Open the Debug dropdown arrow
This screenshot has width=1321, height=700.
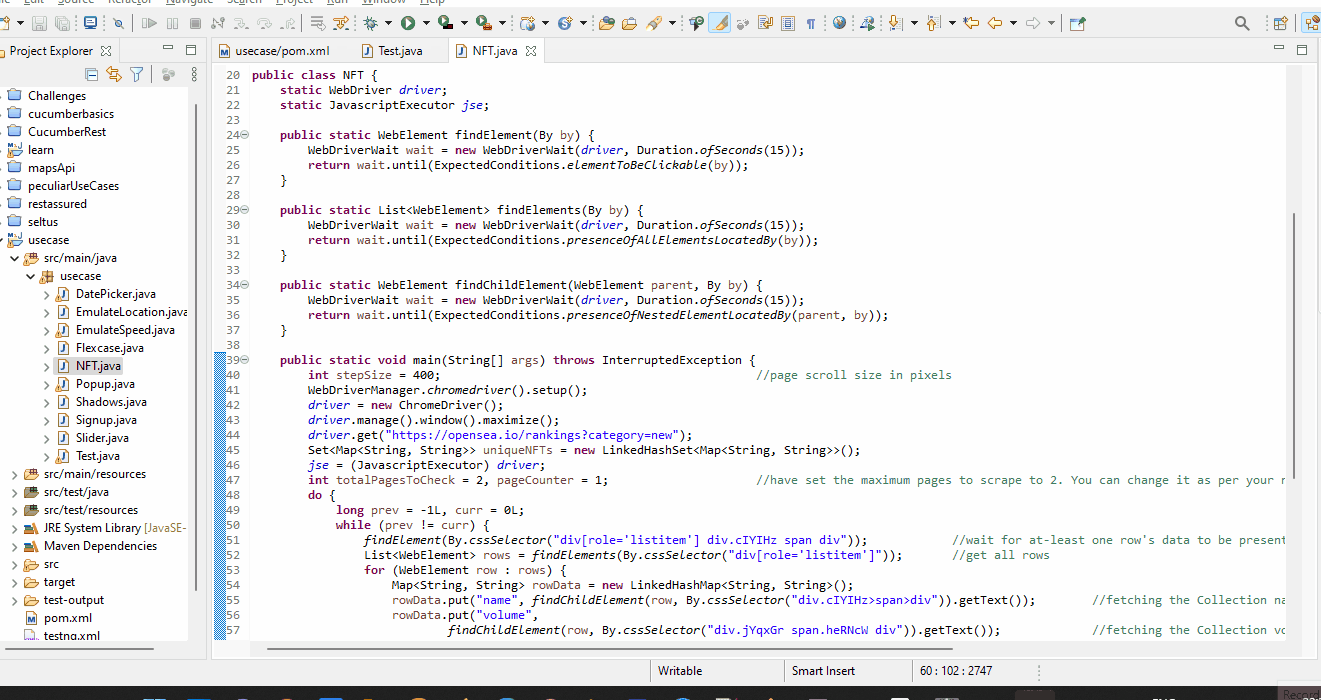click(x=388, y=23)
